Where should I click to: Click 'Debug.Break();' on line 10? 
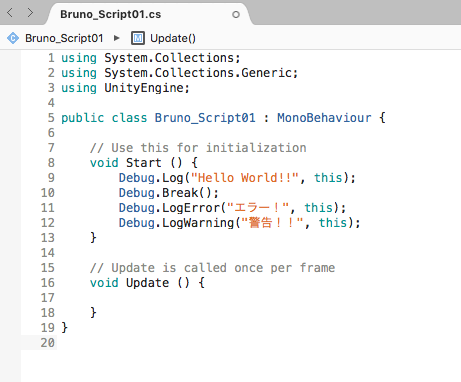(x=169, y=193)
